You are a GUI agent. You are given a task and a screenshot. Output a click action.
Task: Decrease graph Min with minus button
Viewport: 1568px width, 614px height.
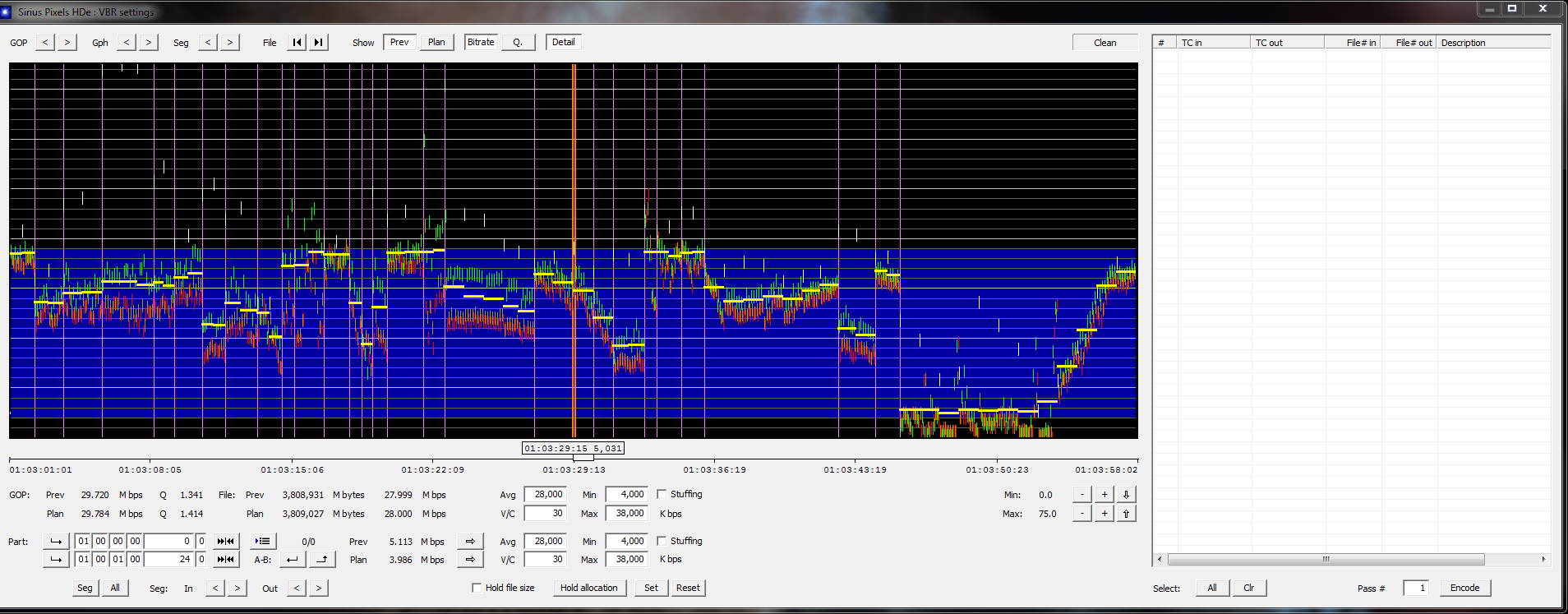[x=1082, y=495]
